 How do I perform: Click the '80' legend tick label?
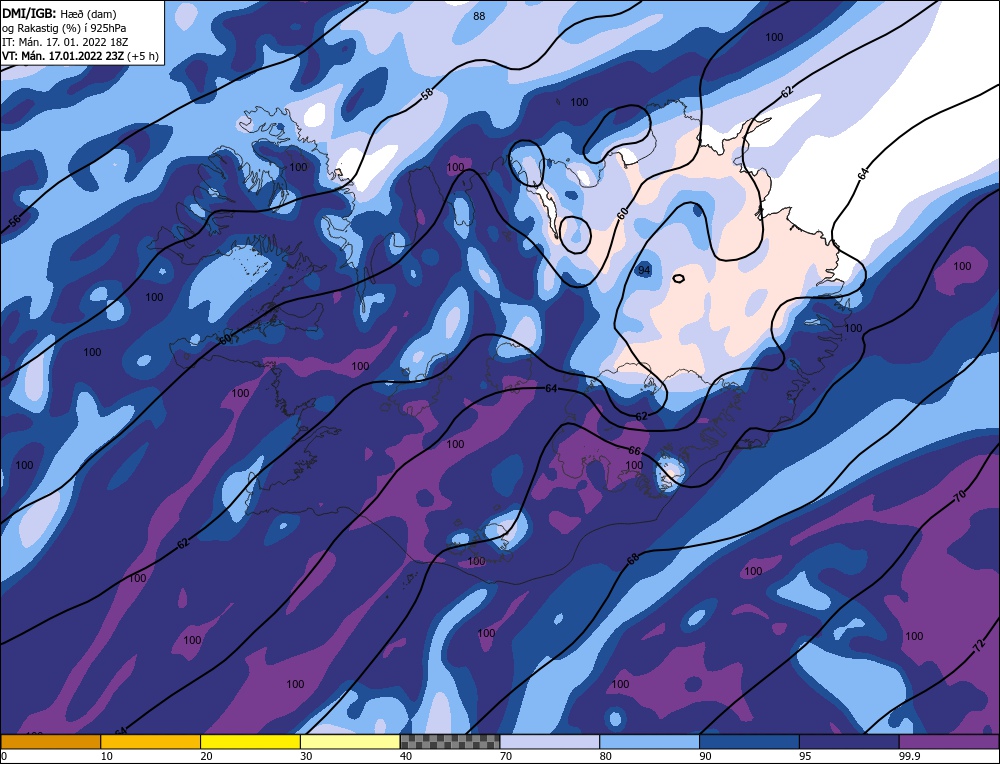pos(605,756)
